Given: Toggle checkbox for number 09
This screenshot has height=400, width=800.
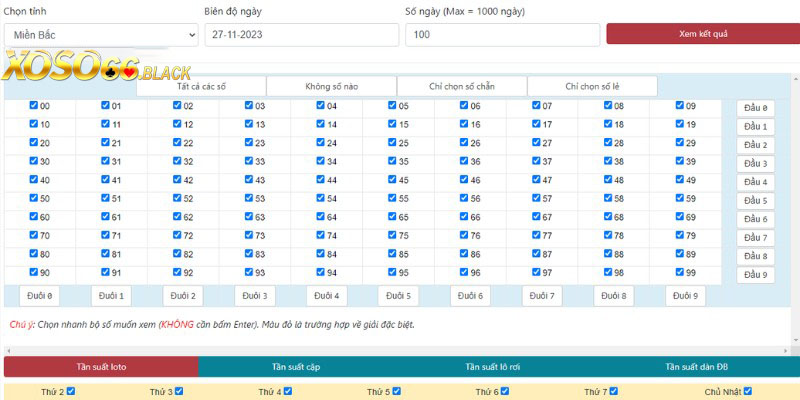Looking at the screenshot, I should [680, 105].
